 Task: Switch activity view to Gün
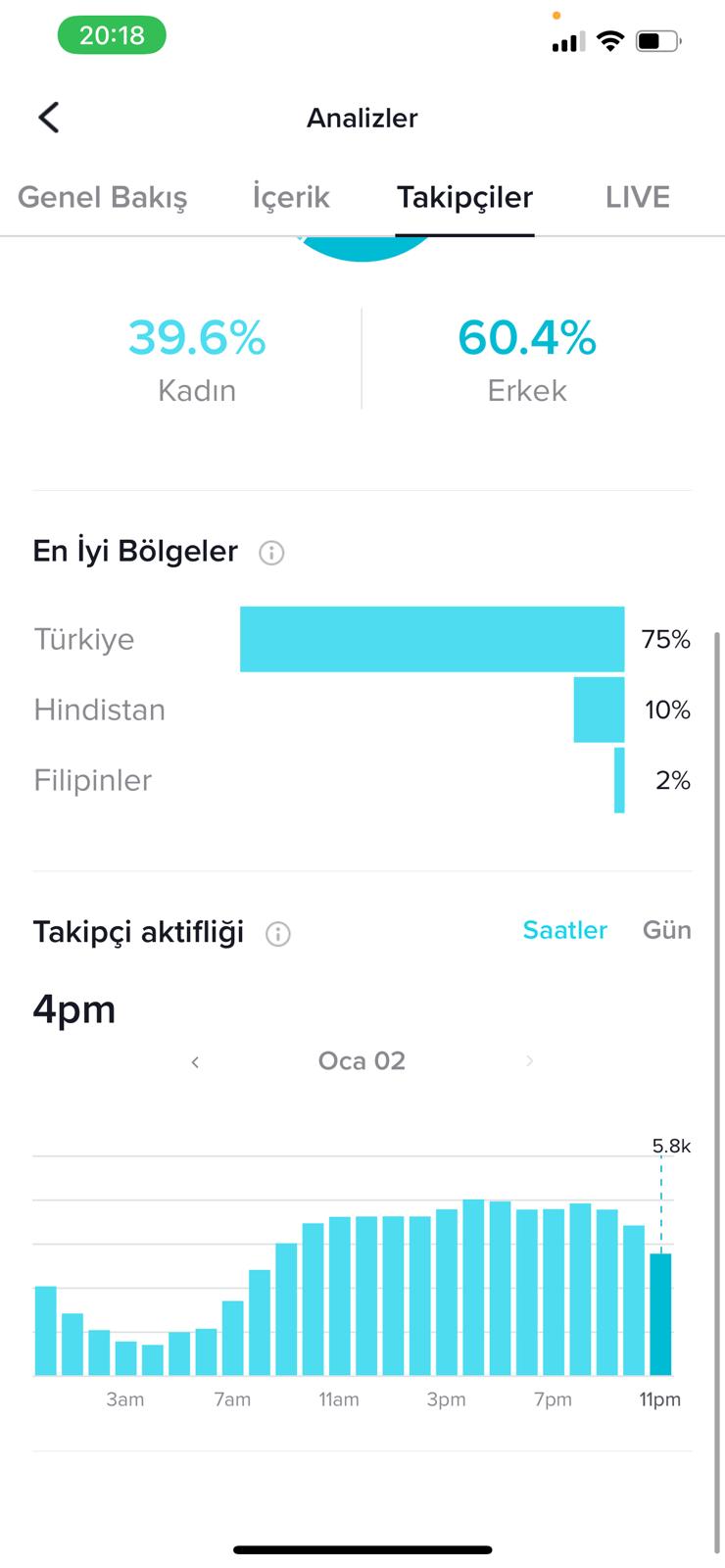click(667, 930)
